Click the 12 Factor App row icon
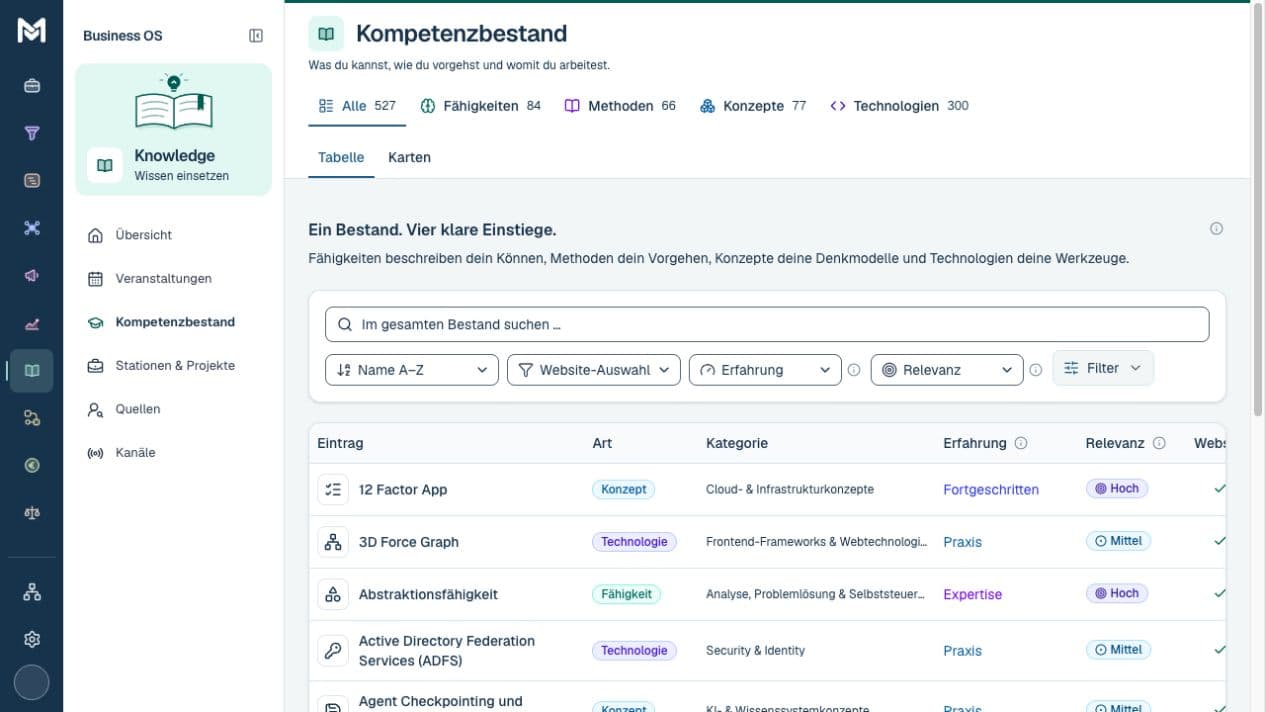The image size is (1265, 712). coord(333,490)
